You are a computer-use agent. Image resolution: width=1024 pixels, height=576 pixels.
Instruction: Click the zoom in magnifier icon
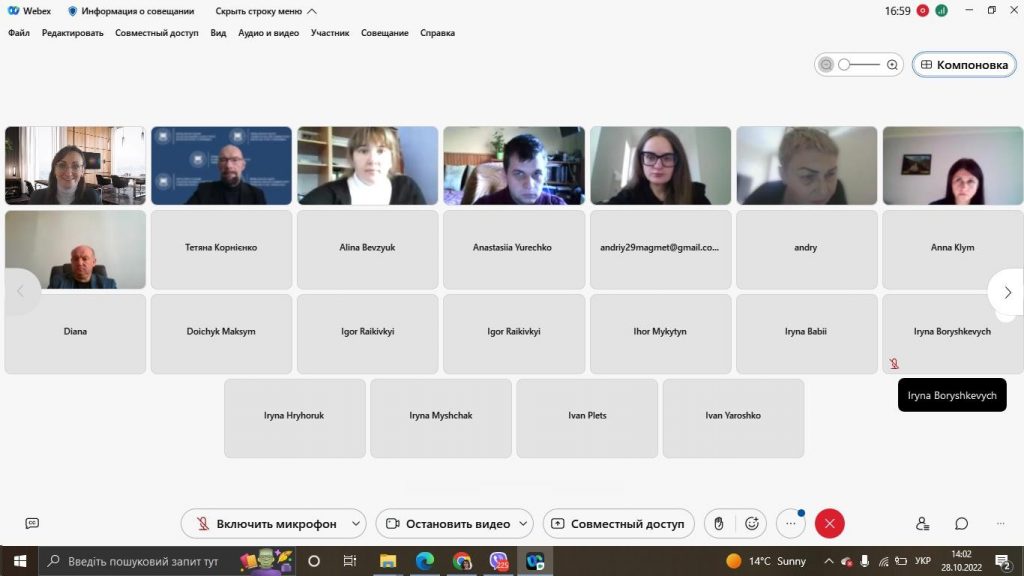tap(892, 65)
